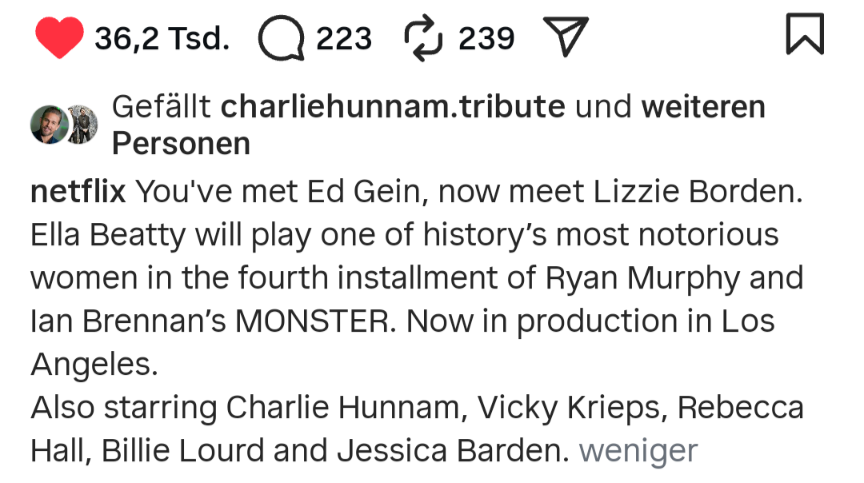This screenshot has height=483, width=864.
Task: Open comments with the speech bubble icon
Action: (x=280, y=39)
